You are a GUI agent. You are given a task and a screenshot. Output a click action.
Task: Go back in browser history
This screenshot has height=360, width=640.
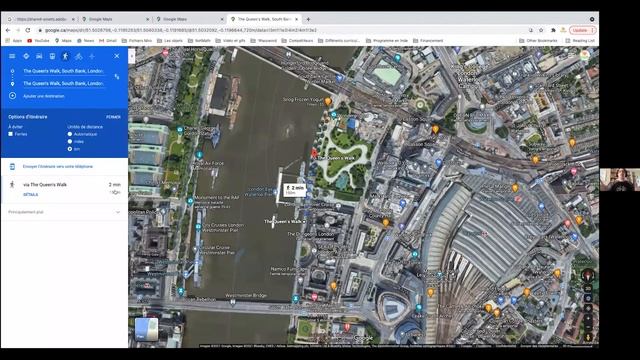(8, 30)
